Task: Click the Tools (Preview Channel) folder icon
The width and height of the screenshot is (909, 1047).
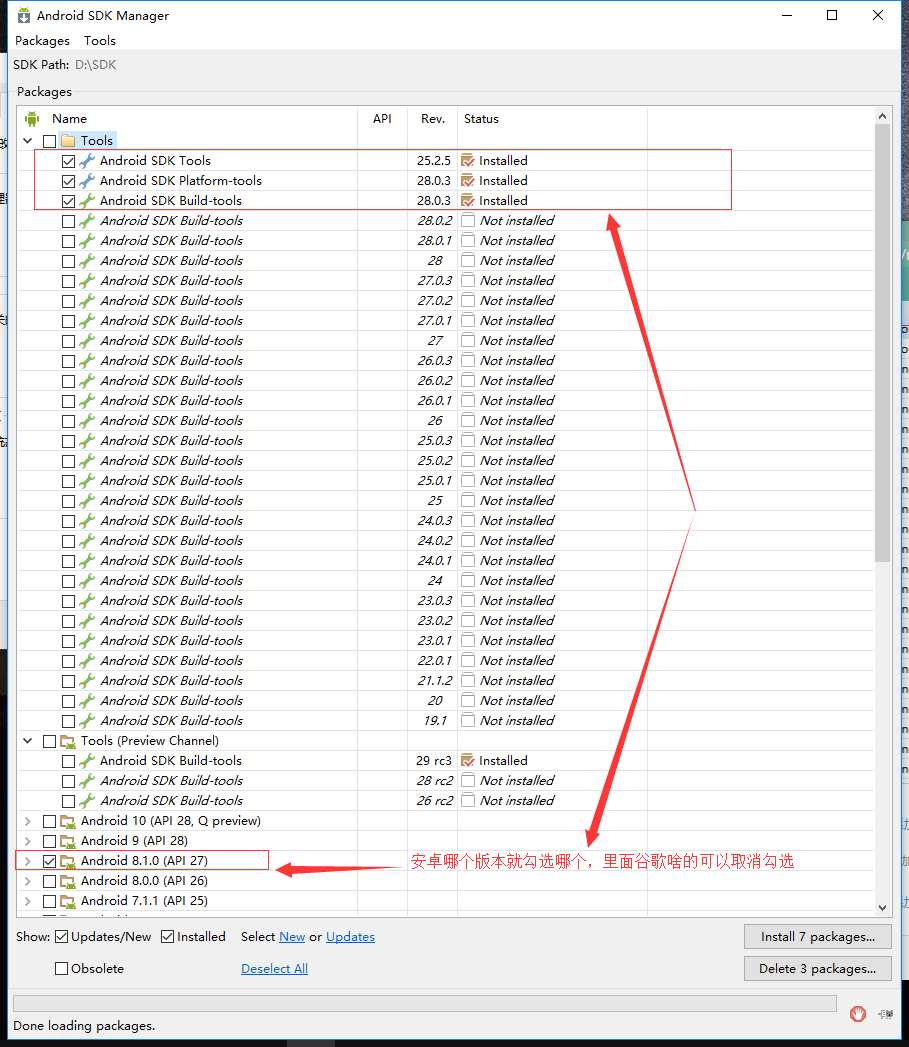Action: pos(68,741)
